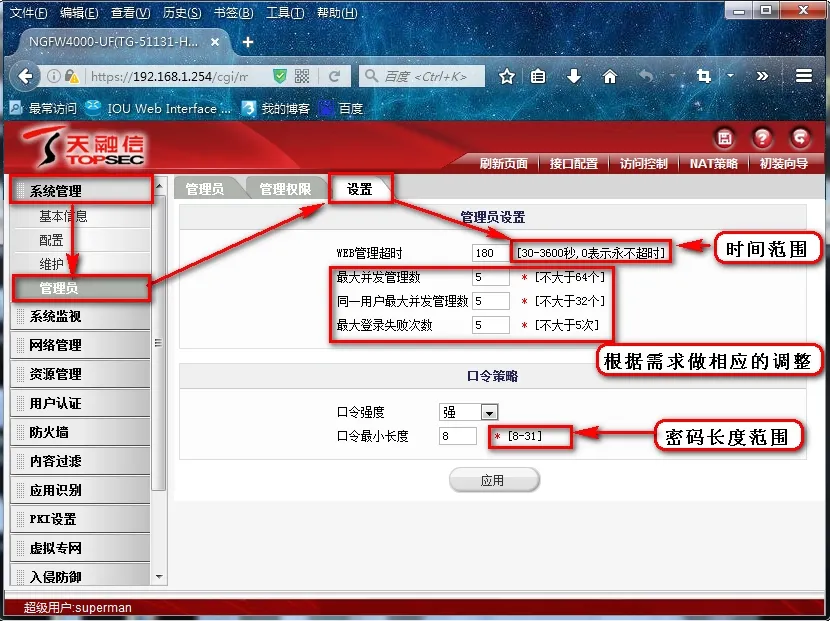
Task: Open 基本信息 in the sidebar
Action: pos(63,216)
